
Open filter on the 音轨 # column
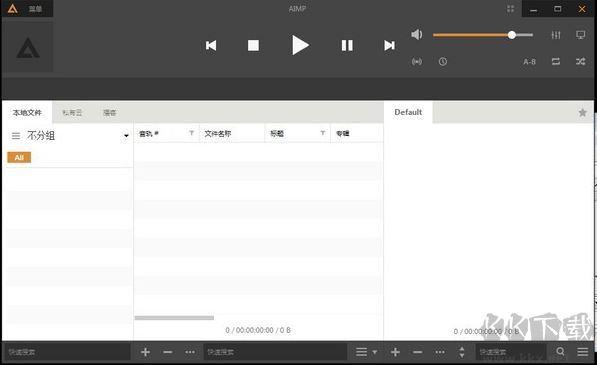pyautogui.click(x=192, y=133)
